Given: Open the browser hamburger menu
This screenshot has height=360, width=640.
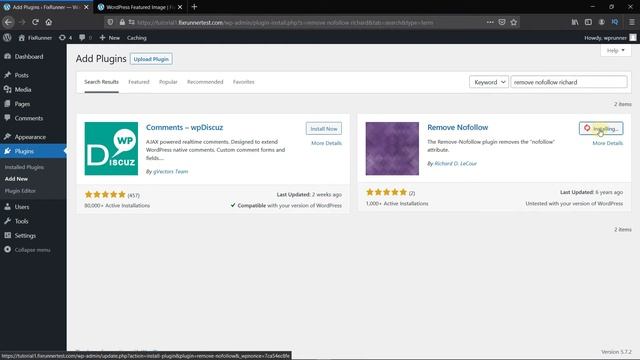Looking at the screenshot, I should [x=631, y=22].
